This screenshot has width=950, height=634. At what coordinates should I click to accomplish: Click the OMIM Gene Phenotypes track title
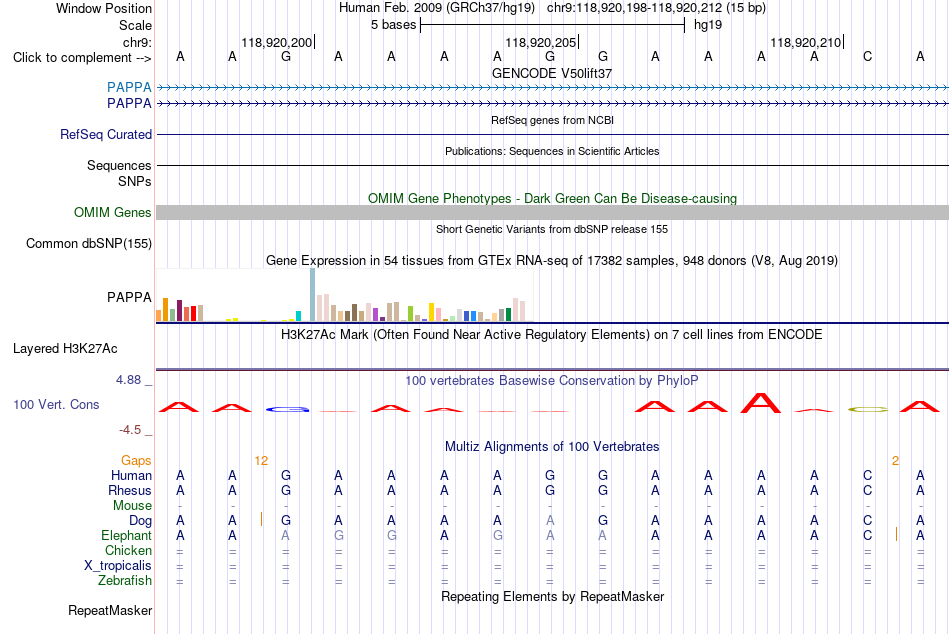[x=553, y=198]
